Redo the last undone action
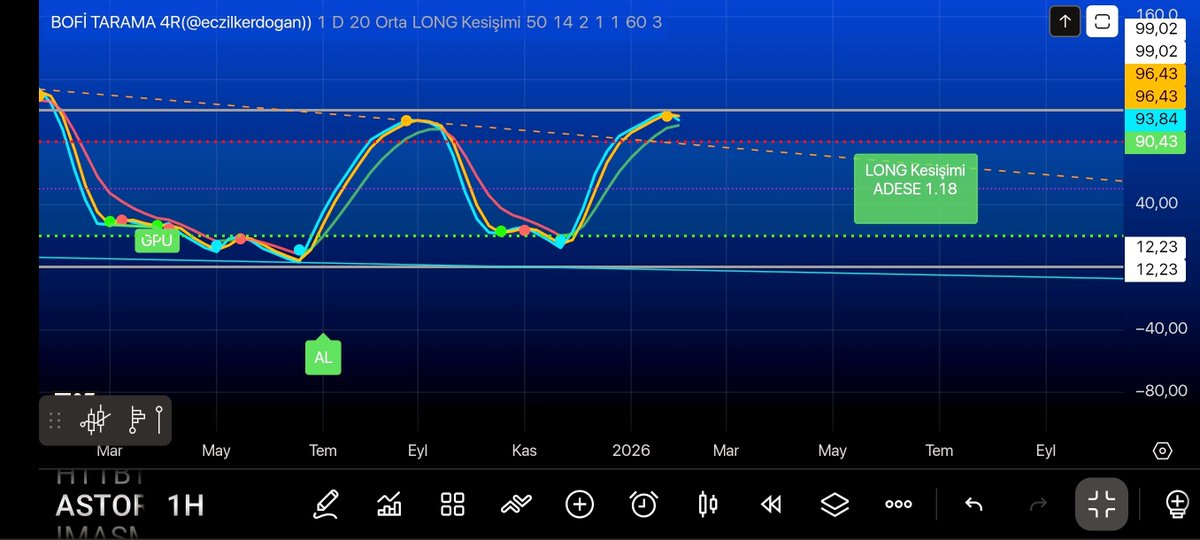 pos(1038,504)
